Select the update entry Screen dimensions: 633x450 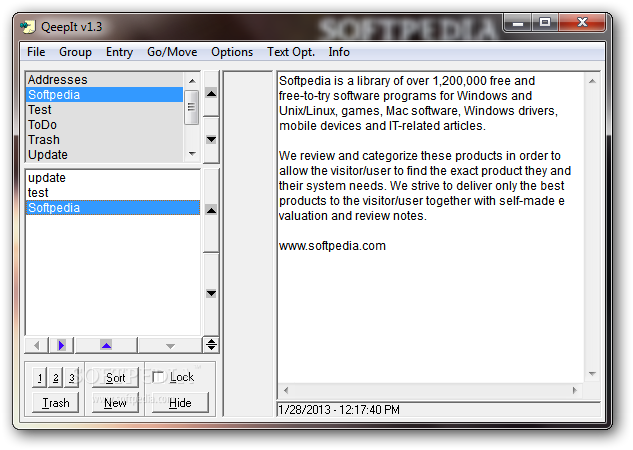pos(113,178)
